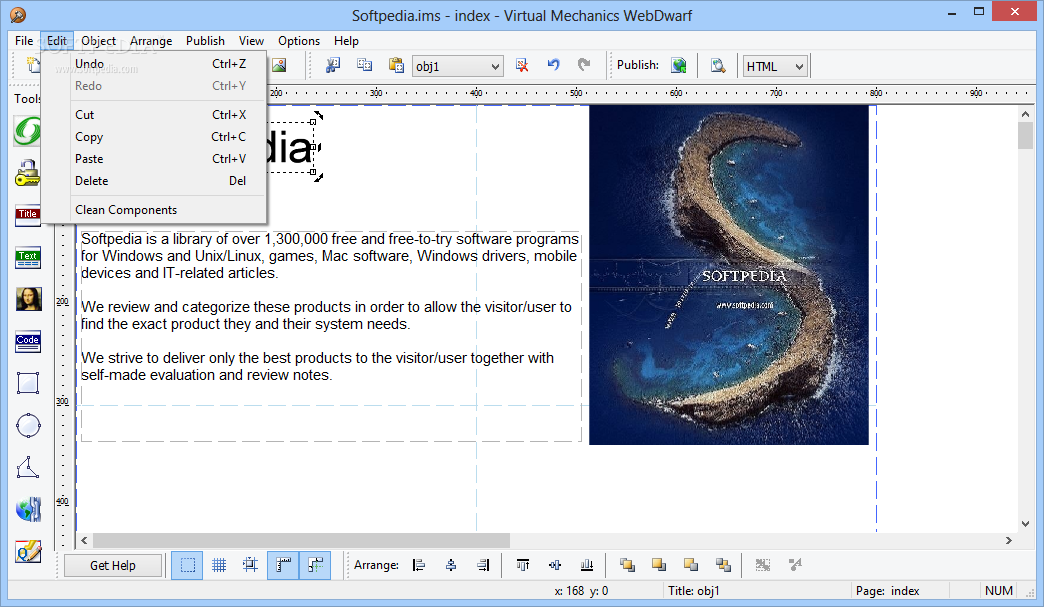
Task: Align objects to the bottom edge
Action: (587, 565)
